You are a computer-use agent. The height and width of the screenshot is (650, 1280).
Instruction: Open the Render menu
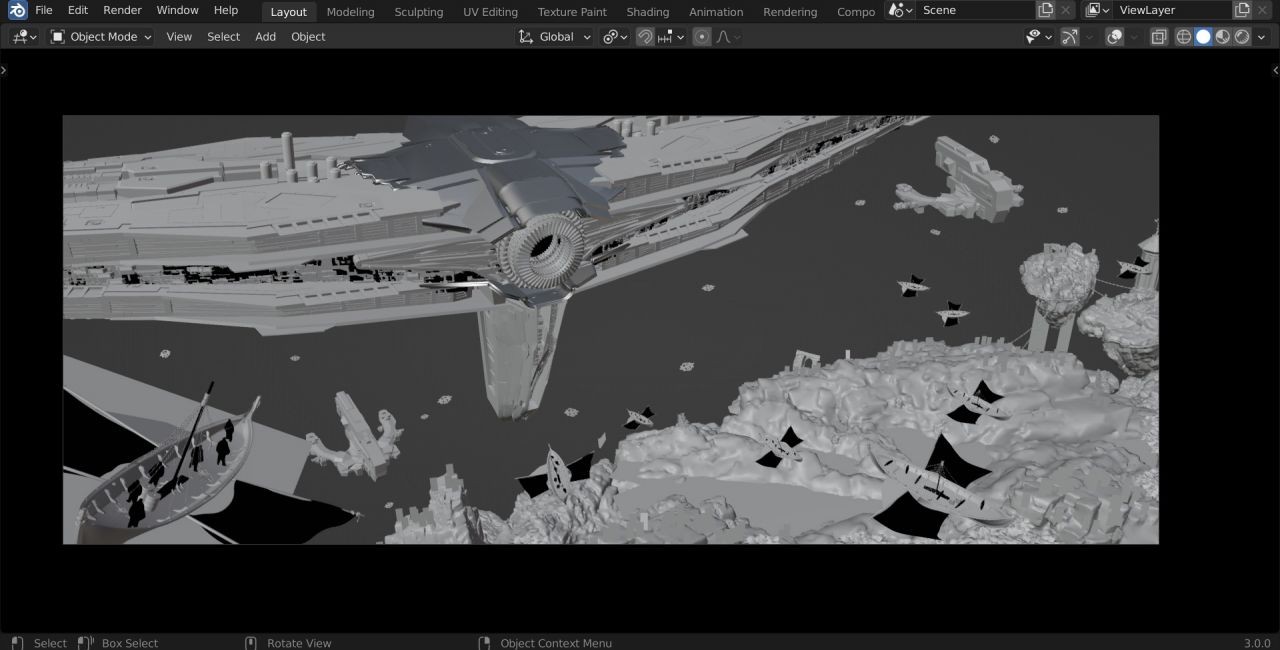pyautogui.click(x=122, y=10)
